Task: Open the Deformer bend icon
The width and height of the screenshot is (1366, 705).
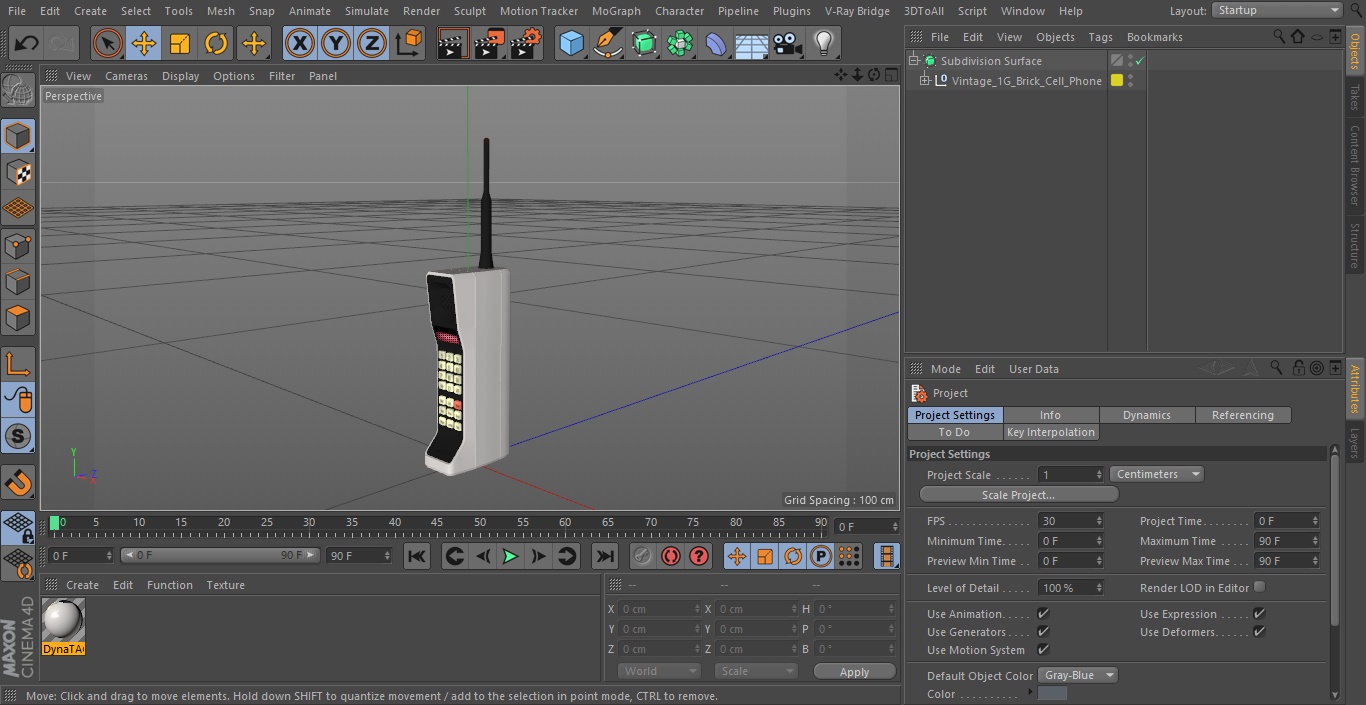Action: click(x=716, y=43)
